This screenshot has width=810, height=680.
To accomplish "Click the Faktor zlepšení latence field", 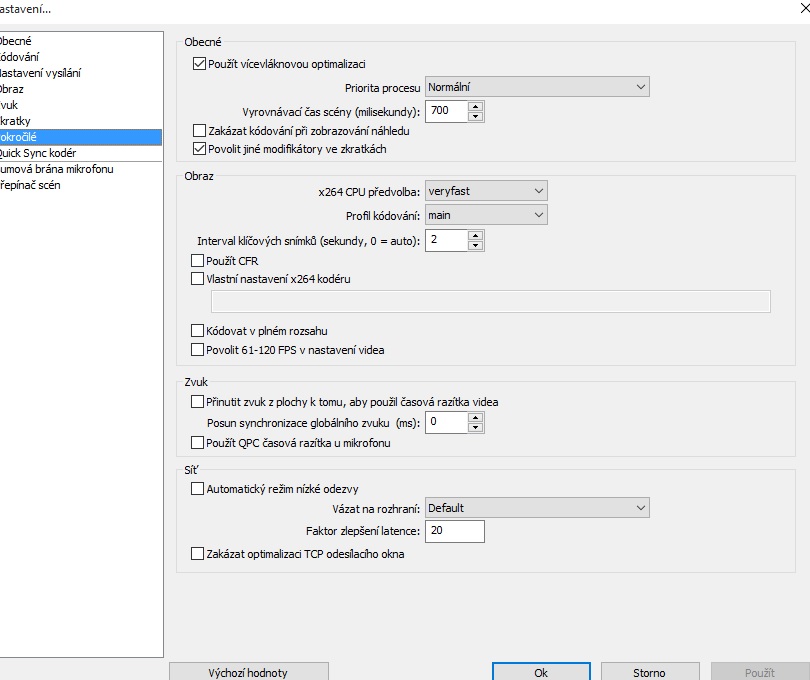I will tap(454, 531).
